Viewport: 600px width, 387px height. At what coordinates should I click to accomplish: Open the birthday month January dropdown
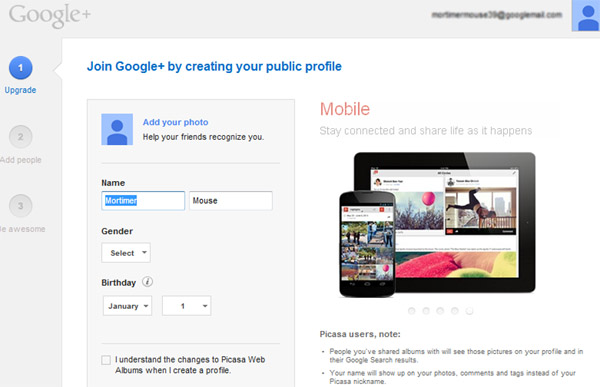[127, 306]
